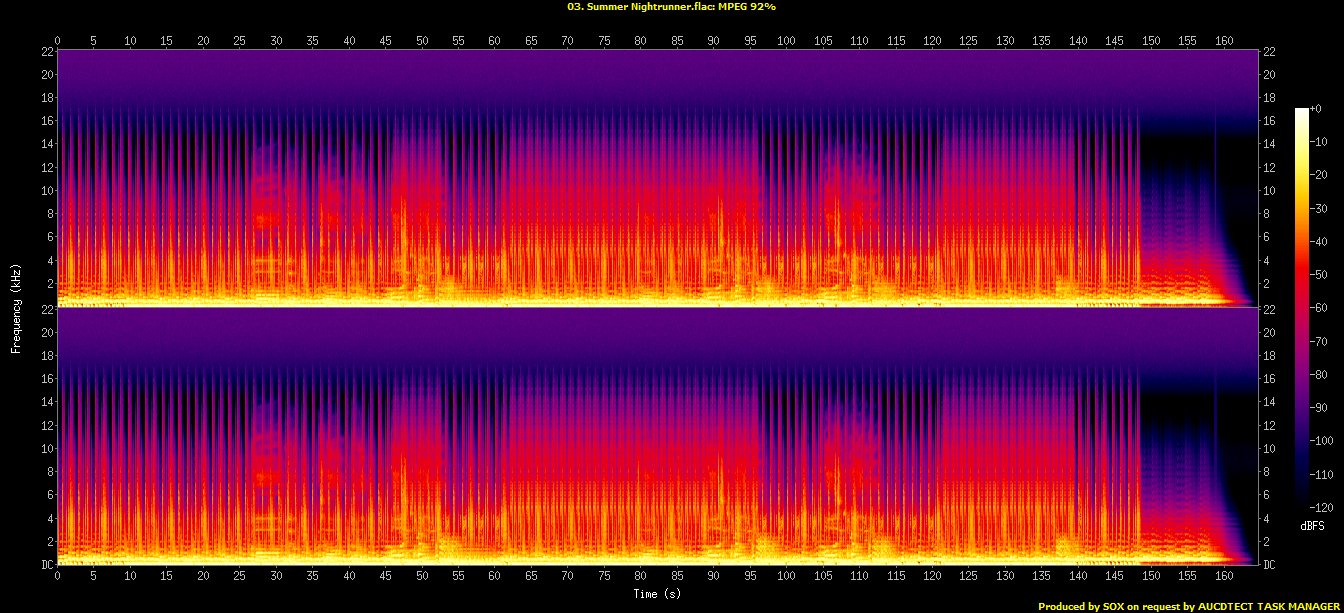Click the "45" tick on the bottom time axis
Image resolution: width=1344 pixels, height=613 pixels.
[x=385, y=577]
